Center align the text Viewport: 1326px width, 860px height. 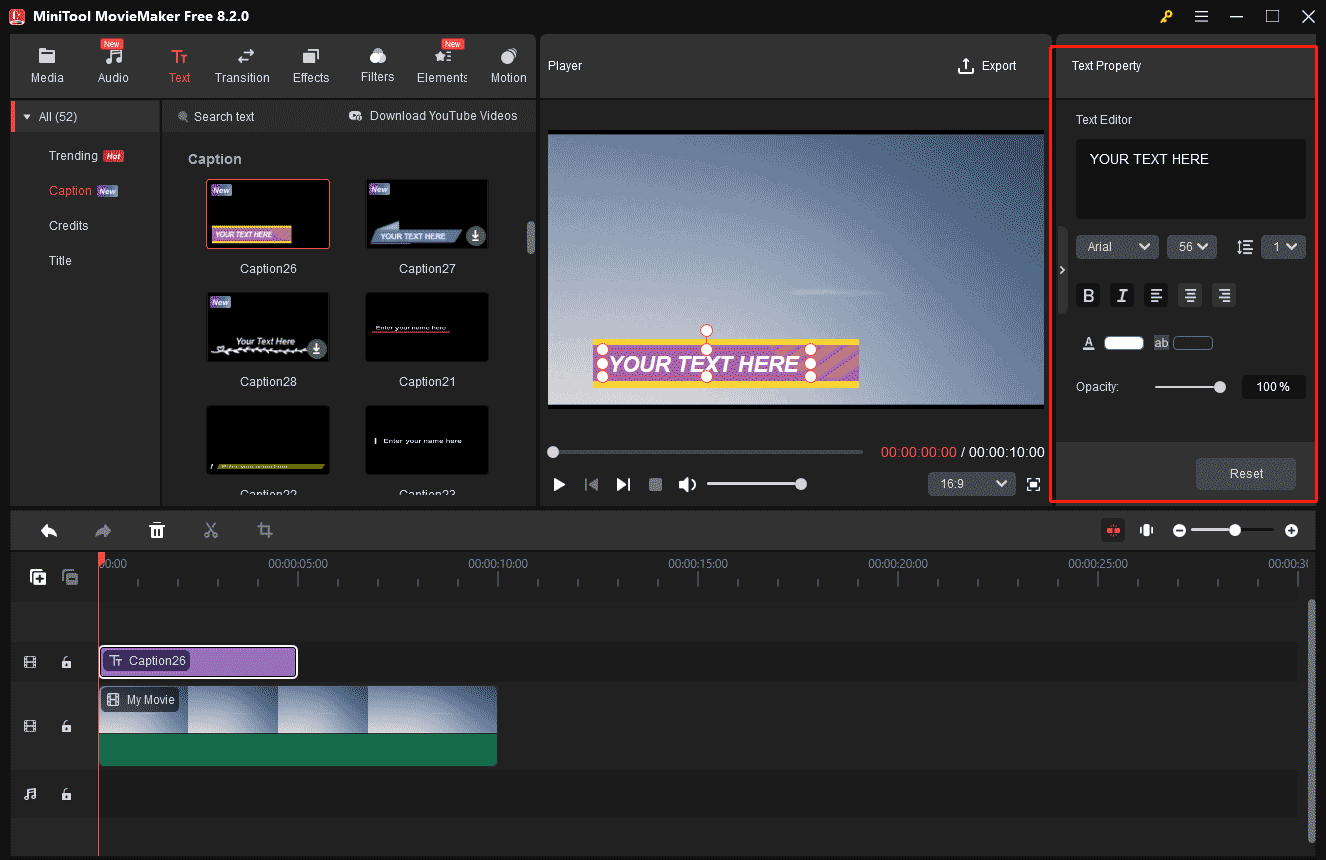pyautogui.click(x=1190, y=295)
